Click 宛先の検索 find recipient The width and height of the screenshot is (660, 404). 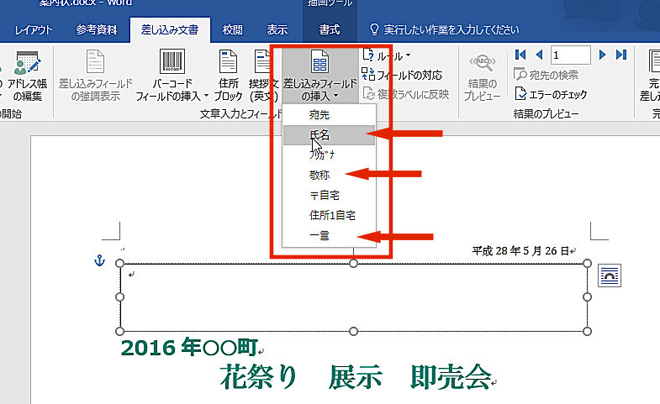pos(546,75)
